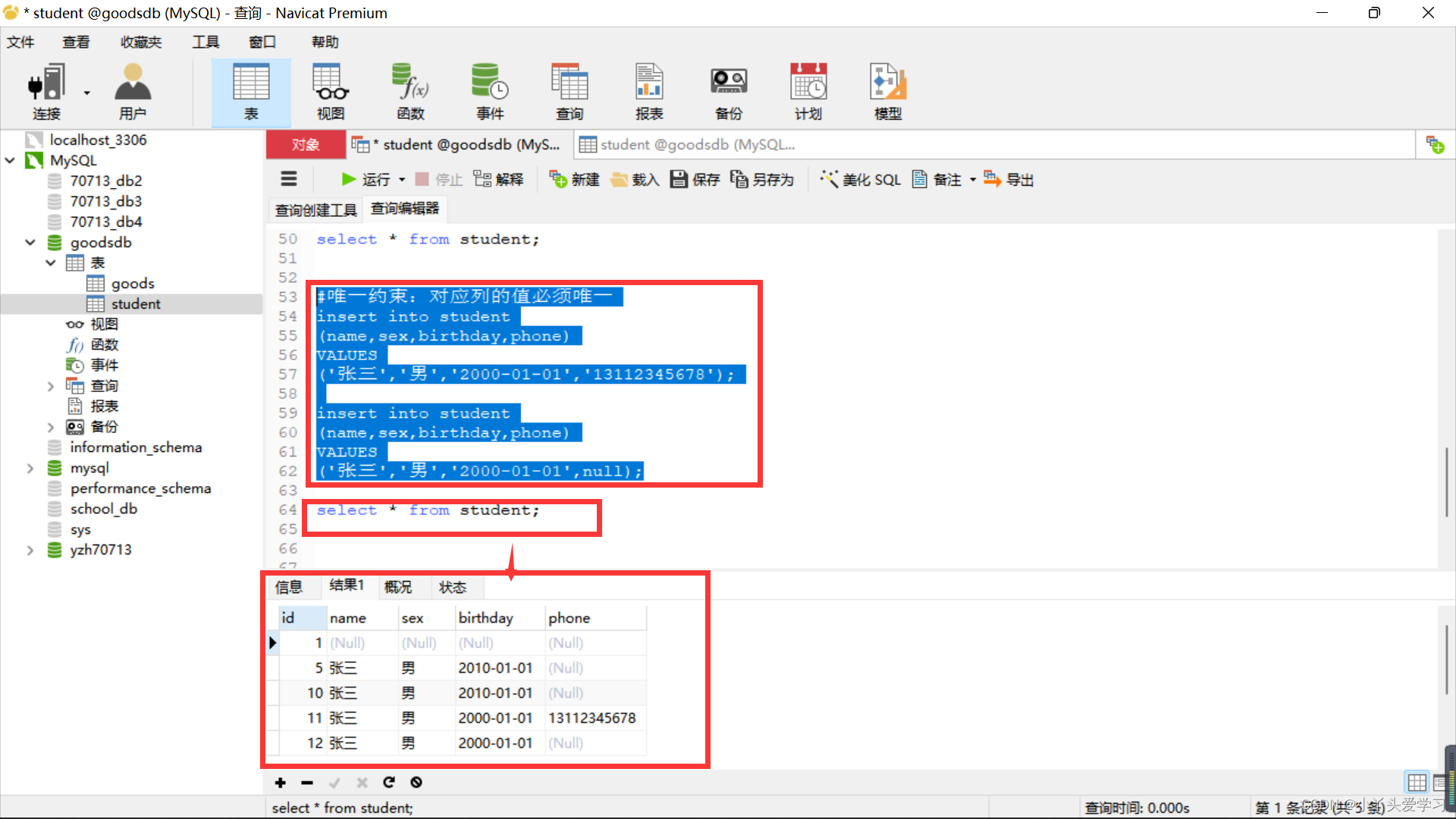The image size is (1456, 819).
Task: Select the goods table in tree
Action: [x=133, y=284]
